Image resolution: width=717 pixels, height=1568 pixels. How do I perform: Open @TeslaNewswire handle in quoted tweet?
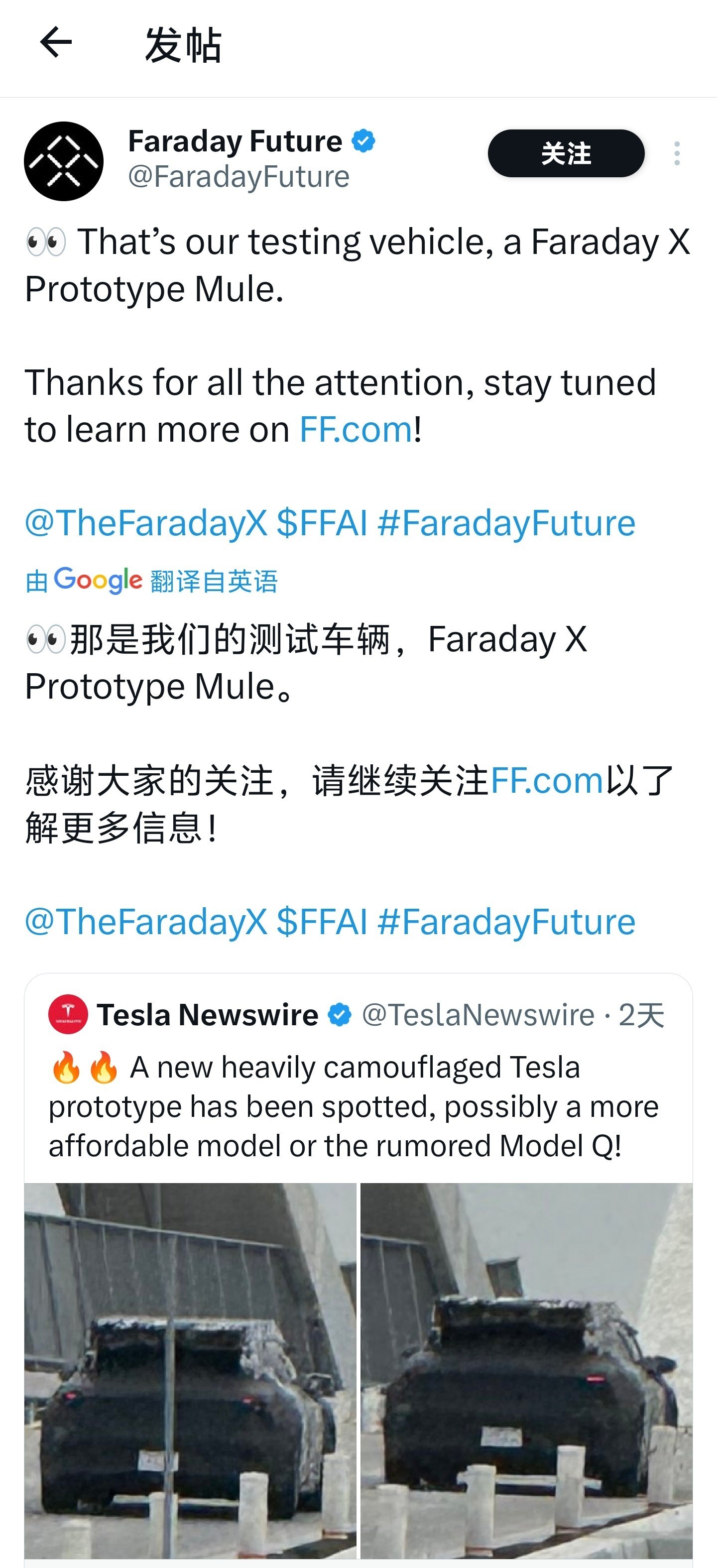coord(478,1015)
